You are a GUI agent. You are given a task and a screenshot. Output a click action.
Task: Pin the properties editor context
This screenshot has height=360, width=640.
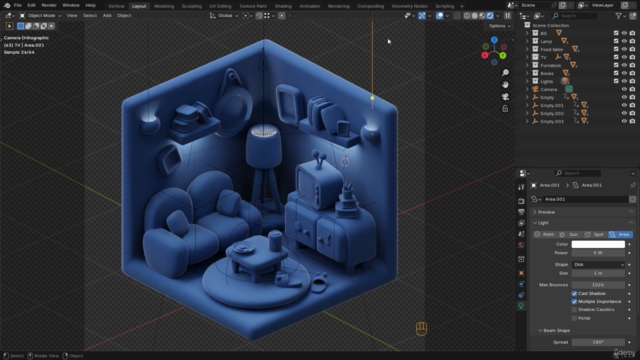(633, 185)
